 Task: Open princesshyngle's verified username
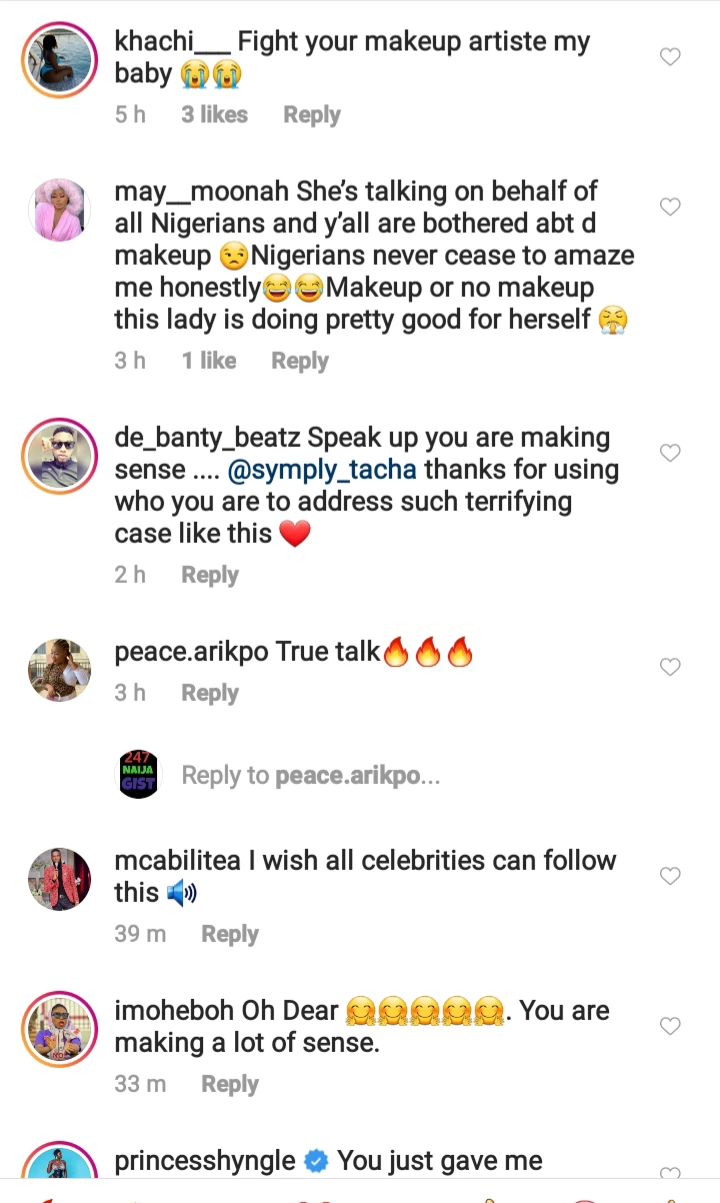(205, 1161)
